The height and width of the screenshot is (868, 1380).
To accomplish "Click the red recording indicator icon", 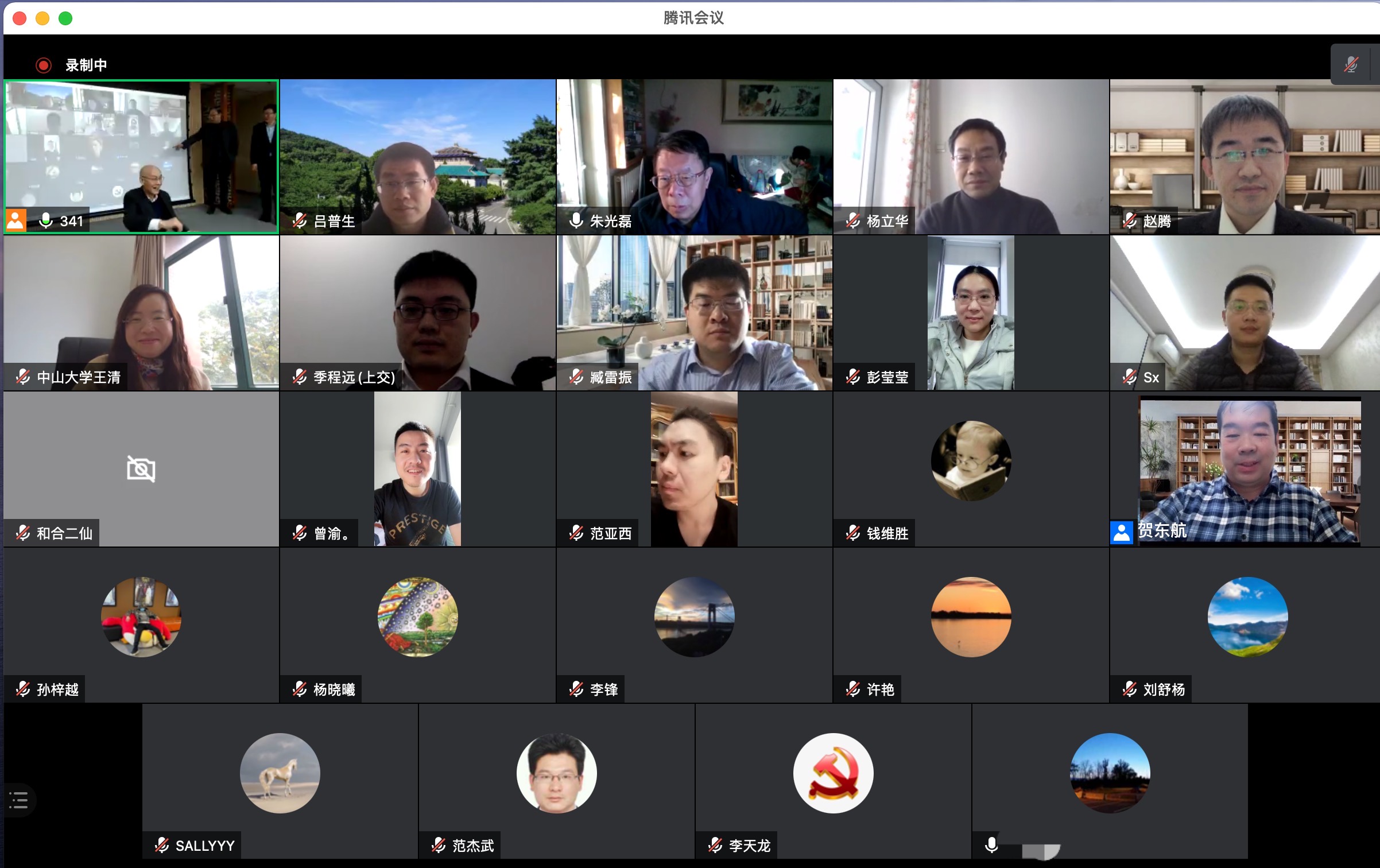I will 44,65.
